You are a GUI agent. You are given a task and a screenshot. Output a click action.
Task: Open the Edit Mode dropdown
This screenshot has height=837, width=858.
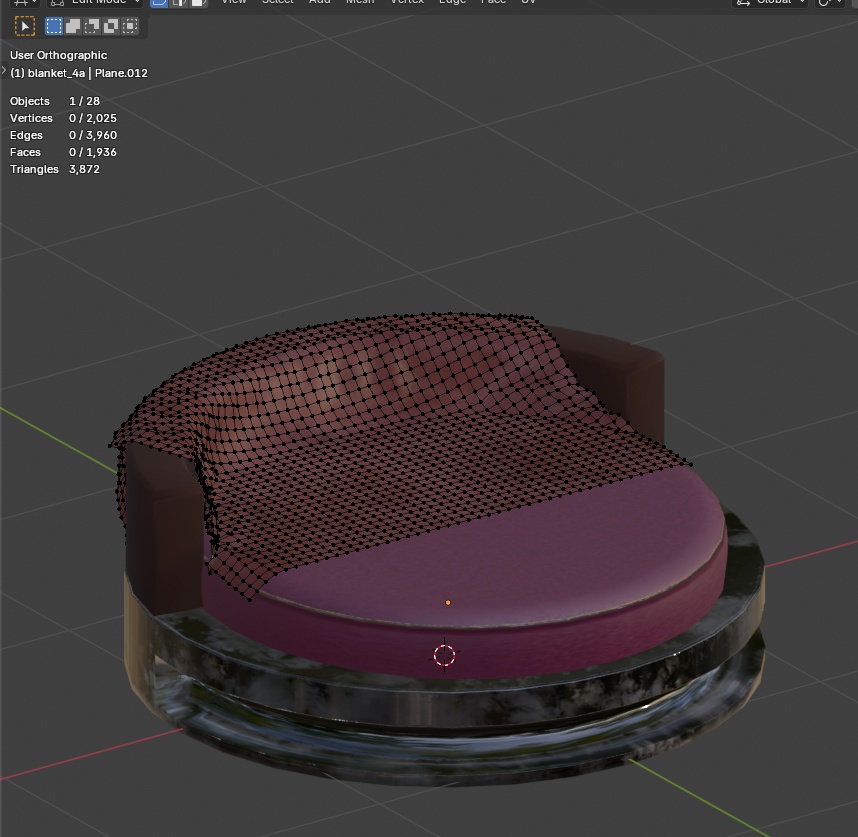tap(95, 3)
